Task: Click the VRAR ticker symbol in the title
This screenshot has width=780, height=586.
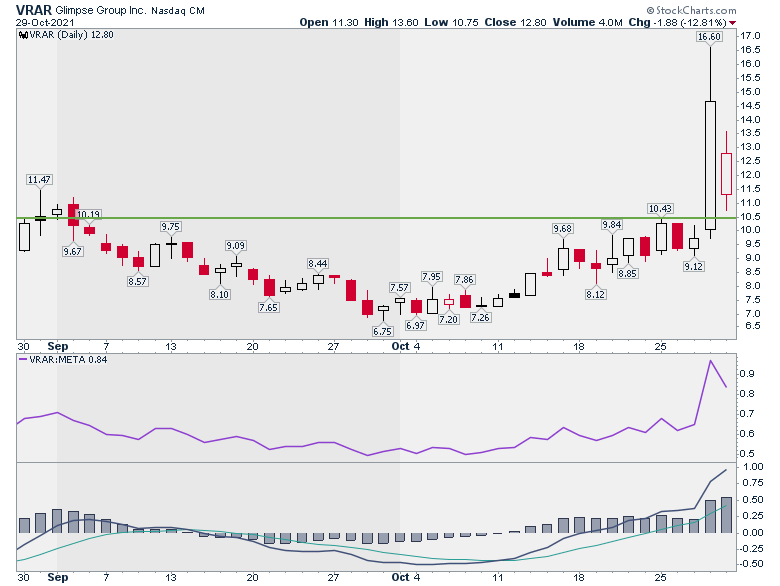Action: (33, 10)
